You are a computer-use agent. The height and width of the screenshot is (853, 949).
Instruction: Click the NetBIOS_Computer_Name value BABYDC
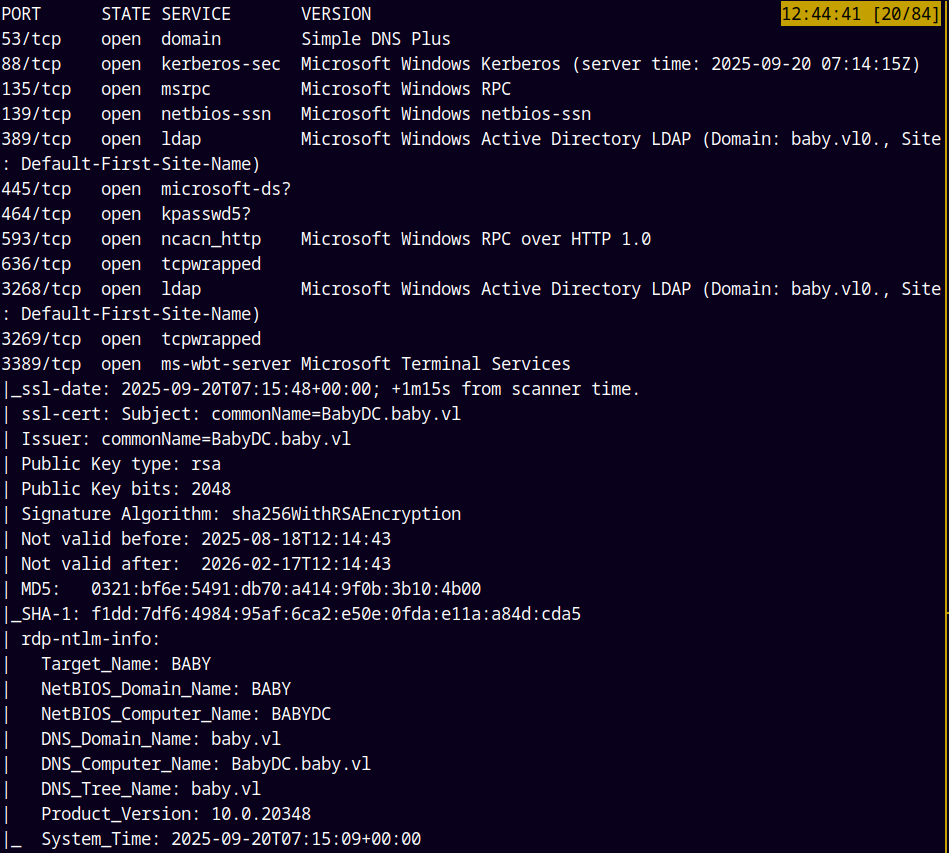(301, 714)
